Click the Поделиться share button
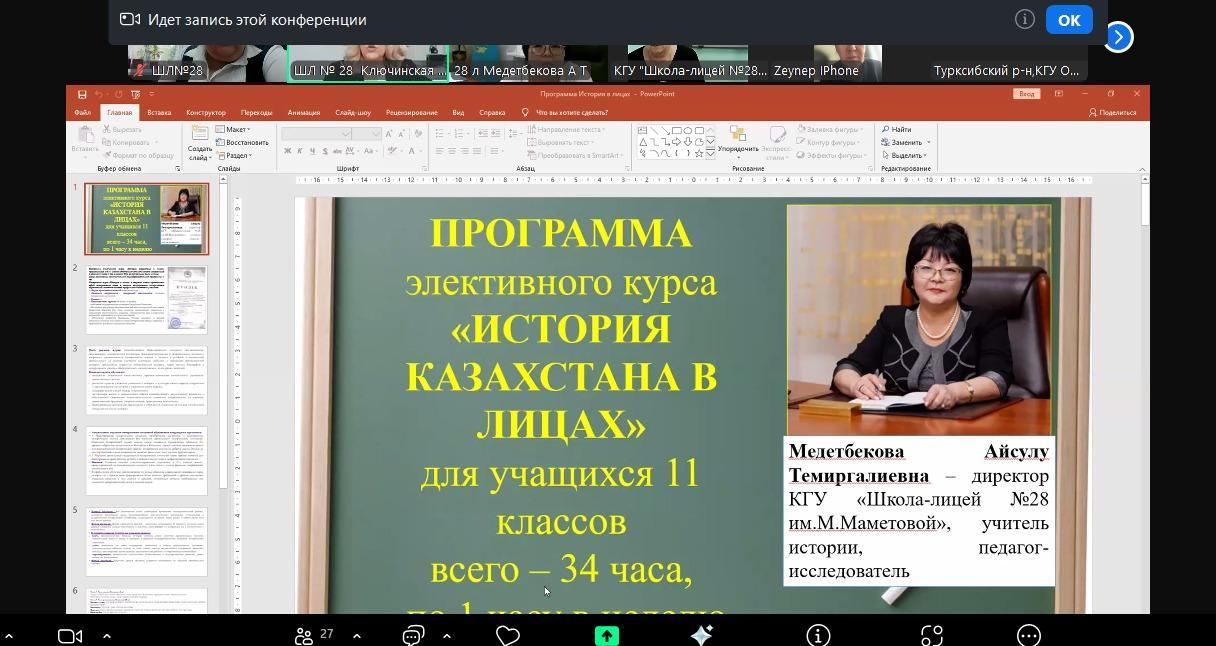 click(x=1112, y=113)
